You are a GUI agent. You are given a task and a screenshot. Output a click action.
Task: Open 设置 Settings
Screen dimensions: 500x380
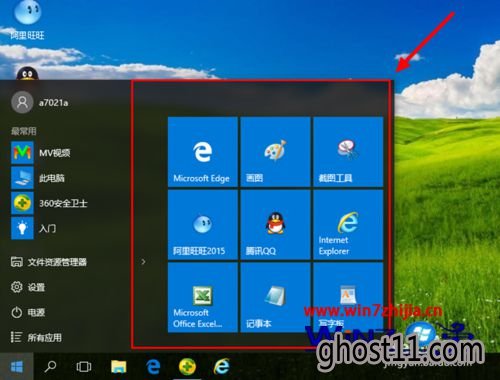click(28, 287)
